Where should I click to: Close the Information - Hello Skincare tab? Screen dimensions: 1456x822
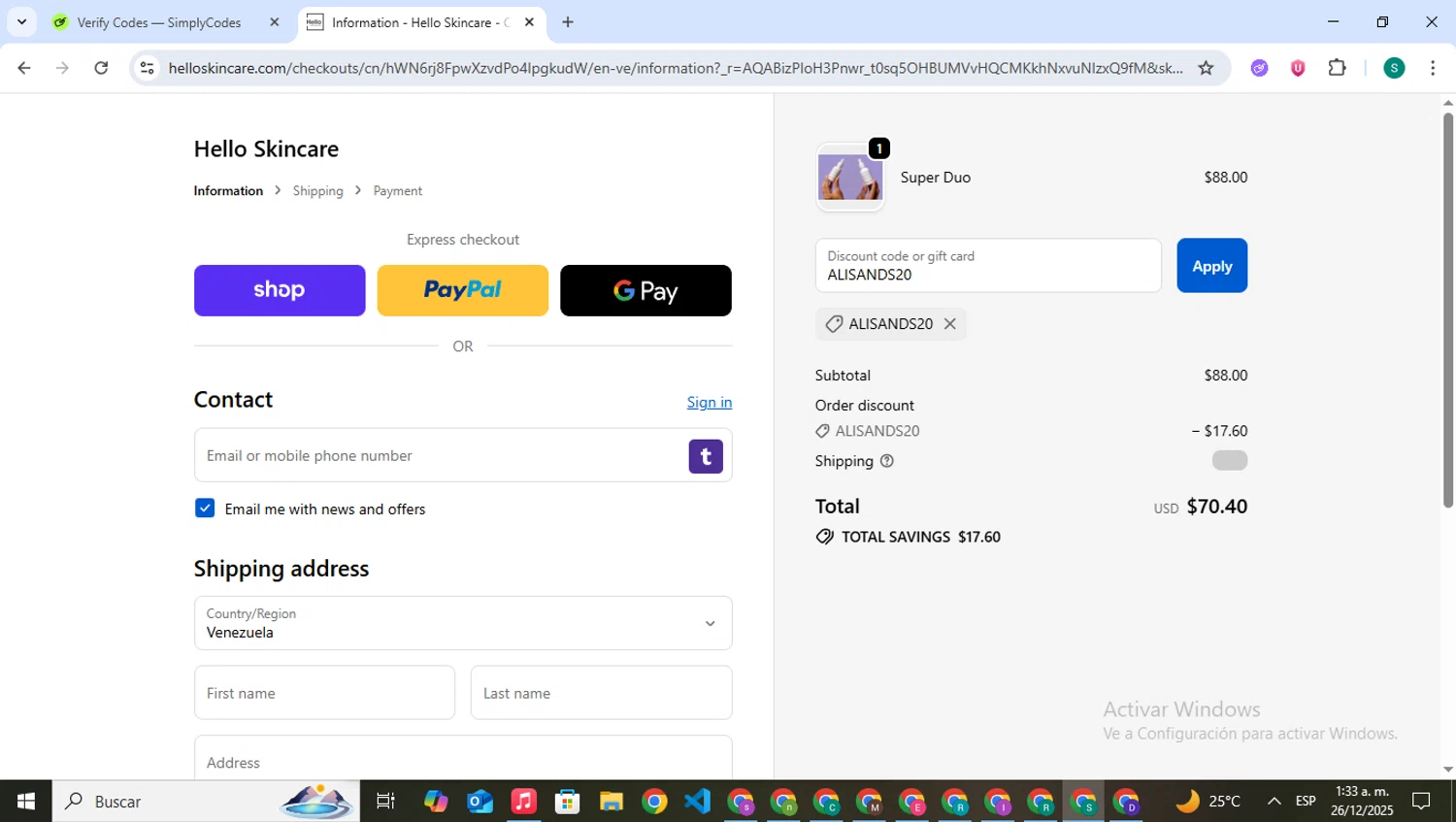529,22
